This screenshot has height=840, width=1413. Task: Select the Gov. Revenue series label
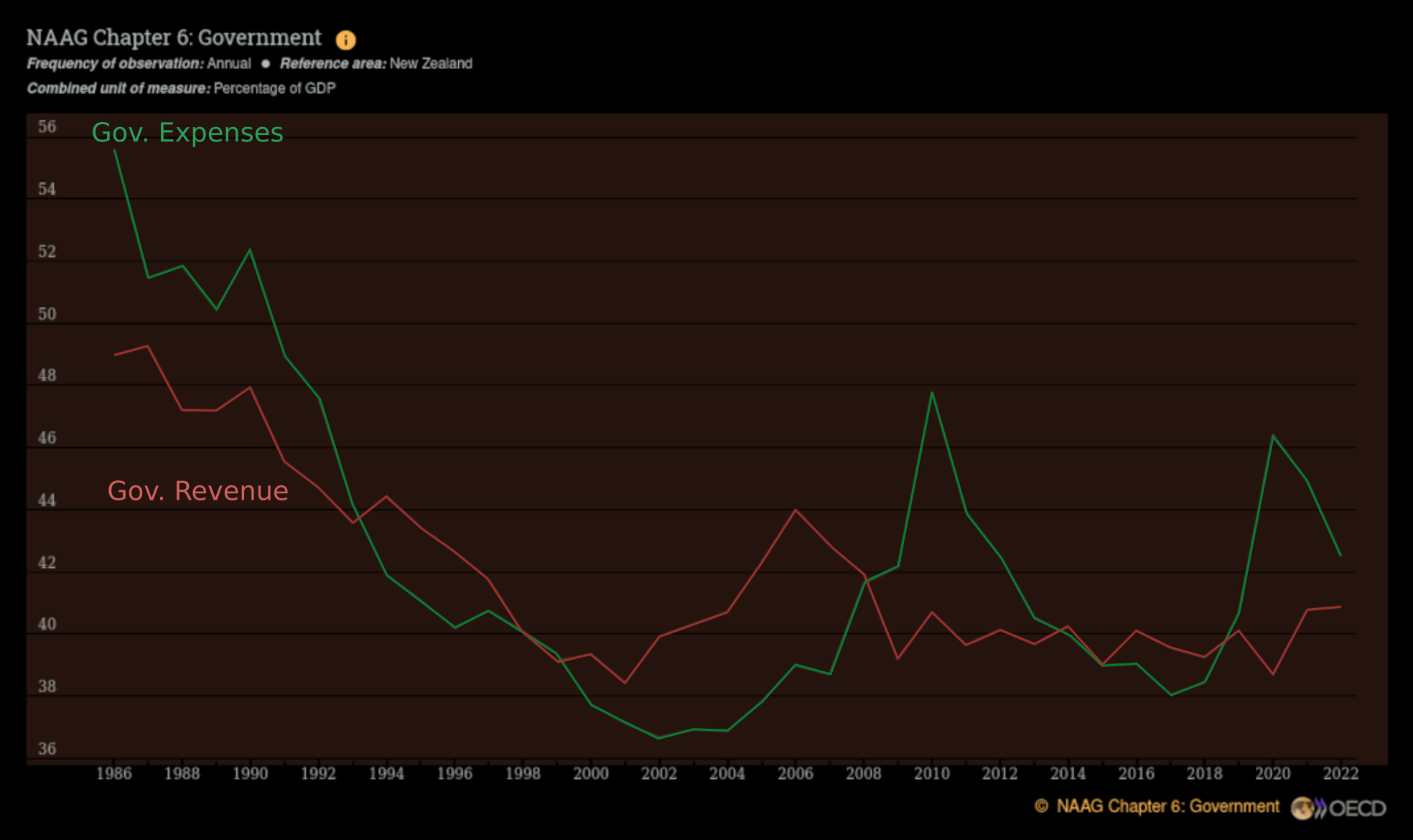click(197, 491)
